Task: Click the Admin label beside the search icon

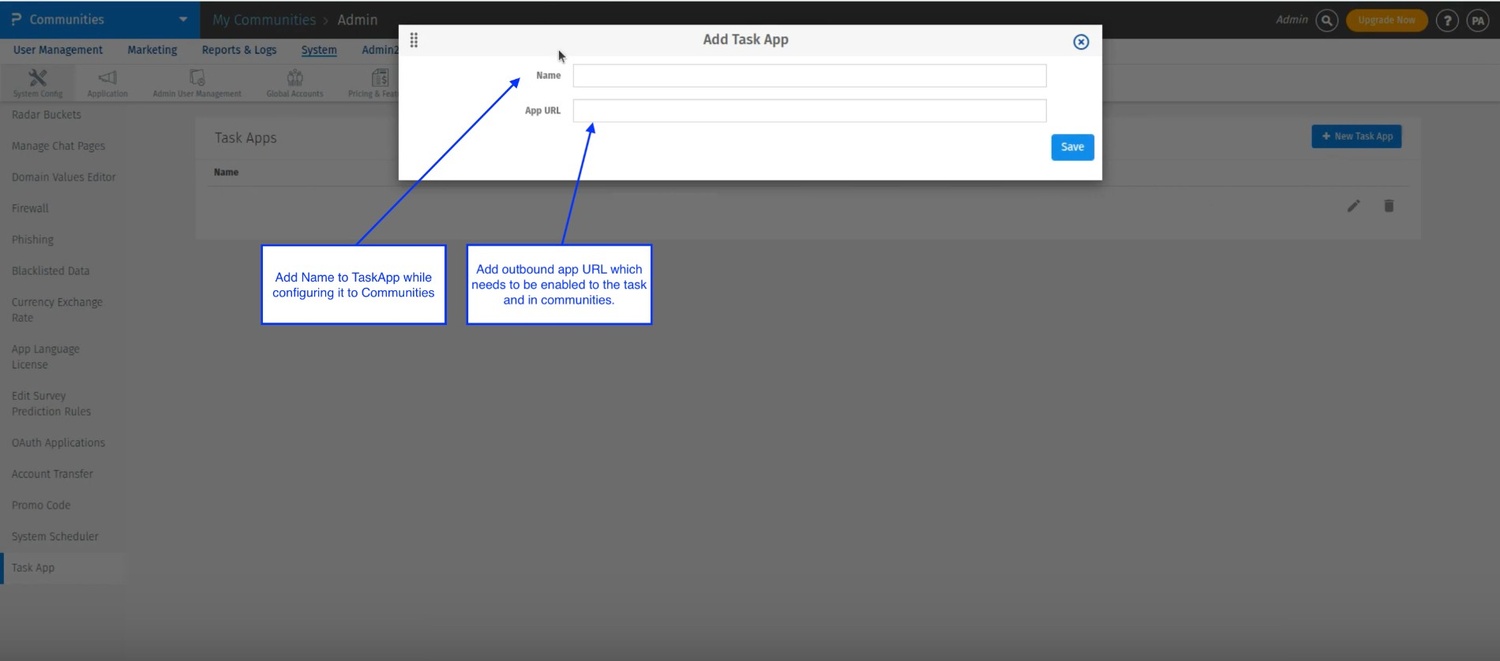Action: (1292, 20)
